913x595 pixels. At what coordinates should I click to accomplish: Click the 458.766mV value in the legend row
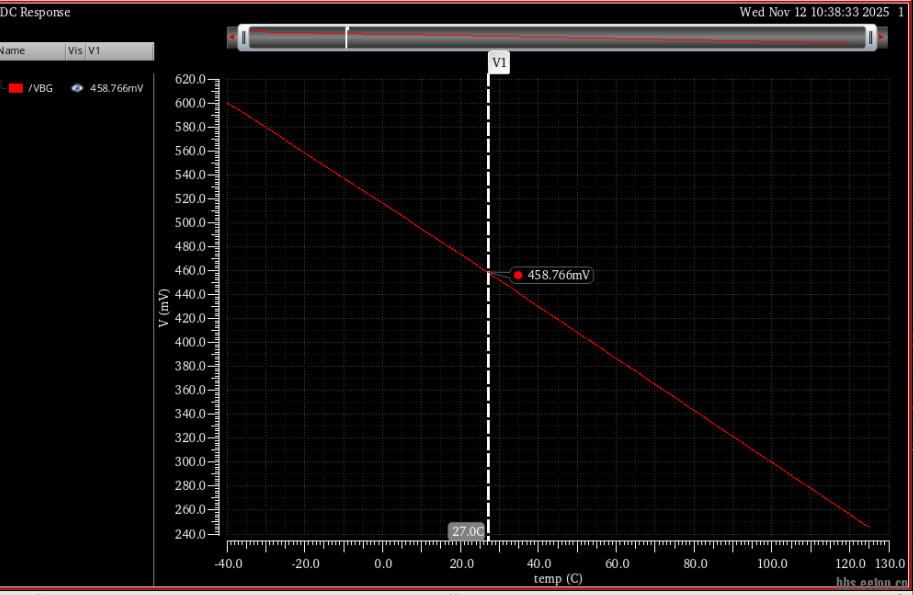point(116,88)
